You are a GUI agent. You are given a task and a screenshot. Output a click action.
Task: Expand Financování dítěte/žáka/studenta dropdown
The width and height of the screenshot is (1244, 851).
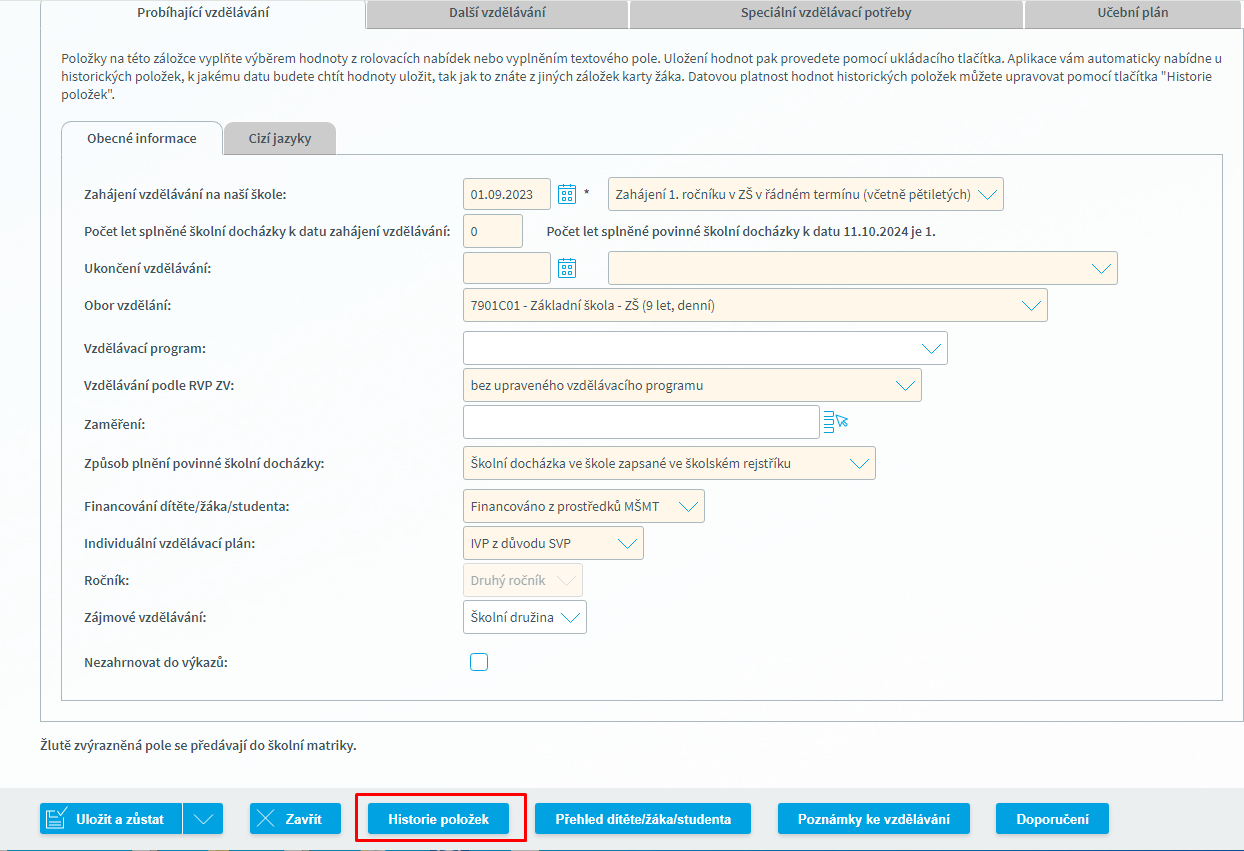(x=688, y=507)
